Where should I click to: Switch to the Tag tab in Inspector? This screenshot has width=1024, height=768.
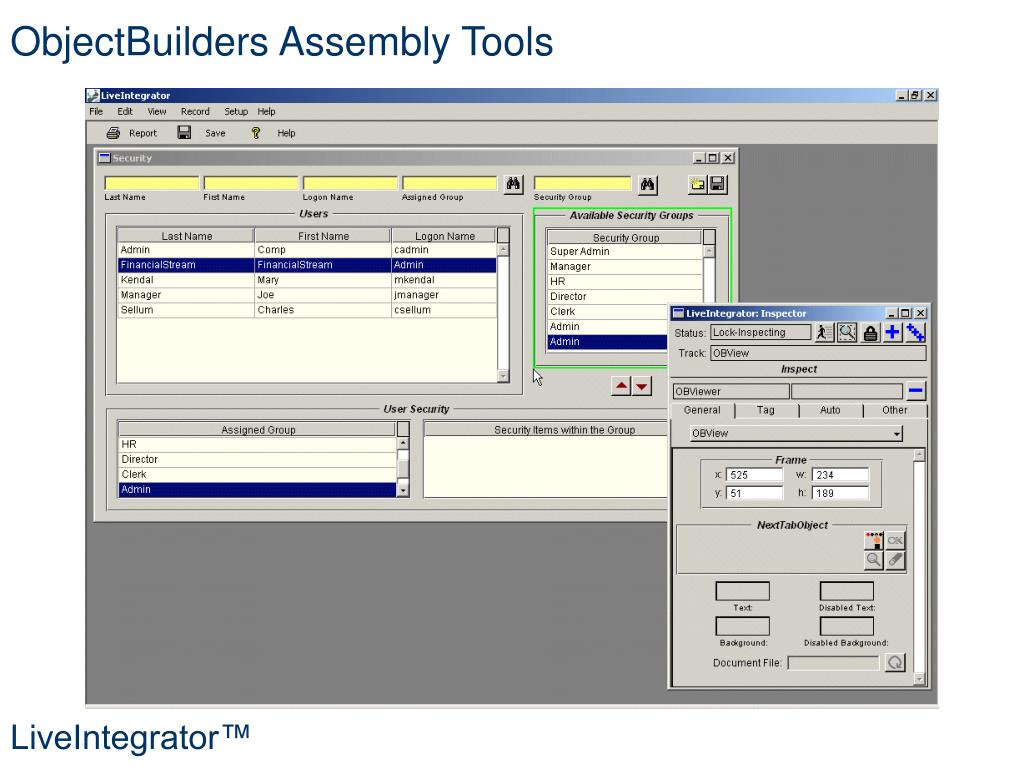(x=765, y=410)
